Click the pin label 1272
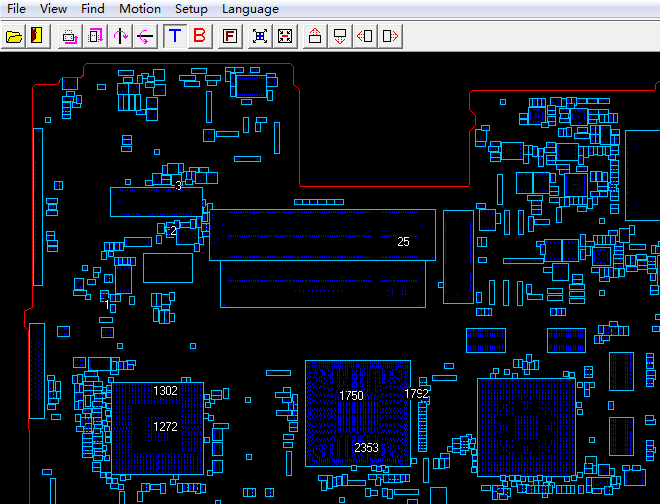 coord(165,427)
